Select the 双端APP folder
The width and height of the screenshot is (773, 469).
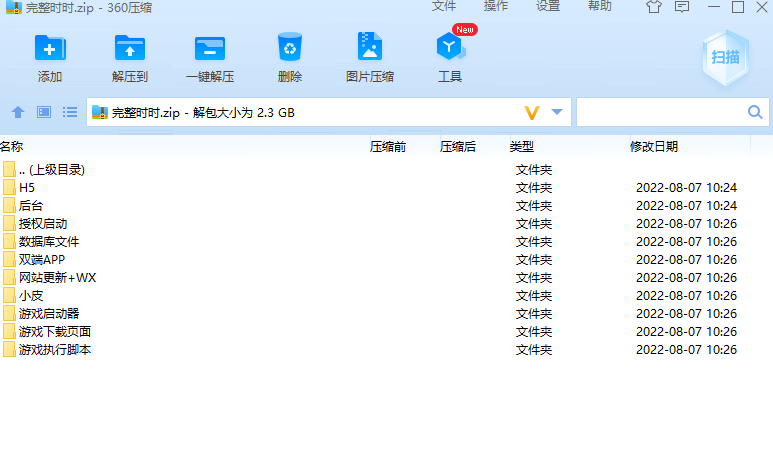coord(386,259)
